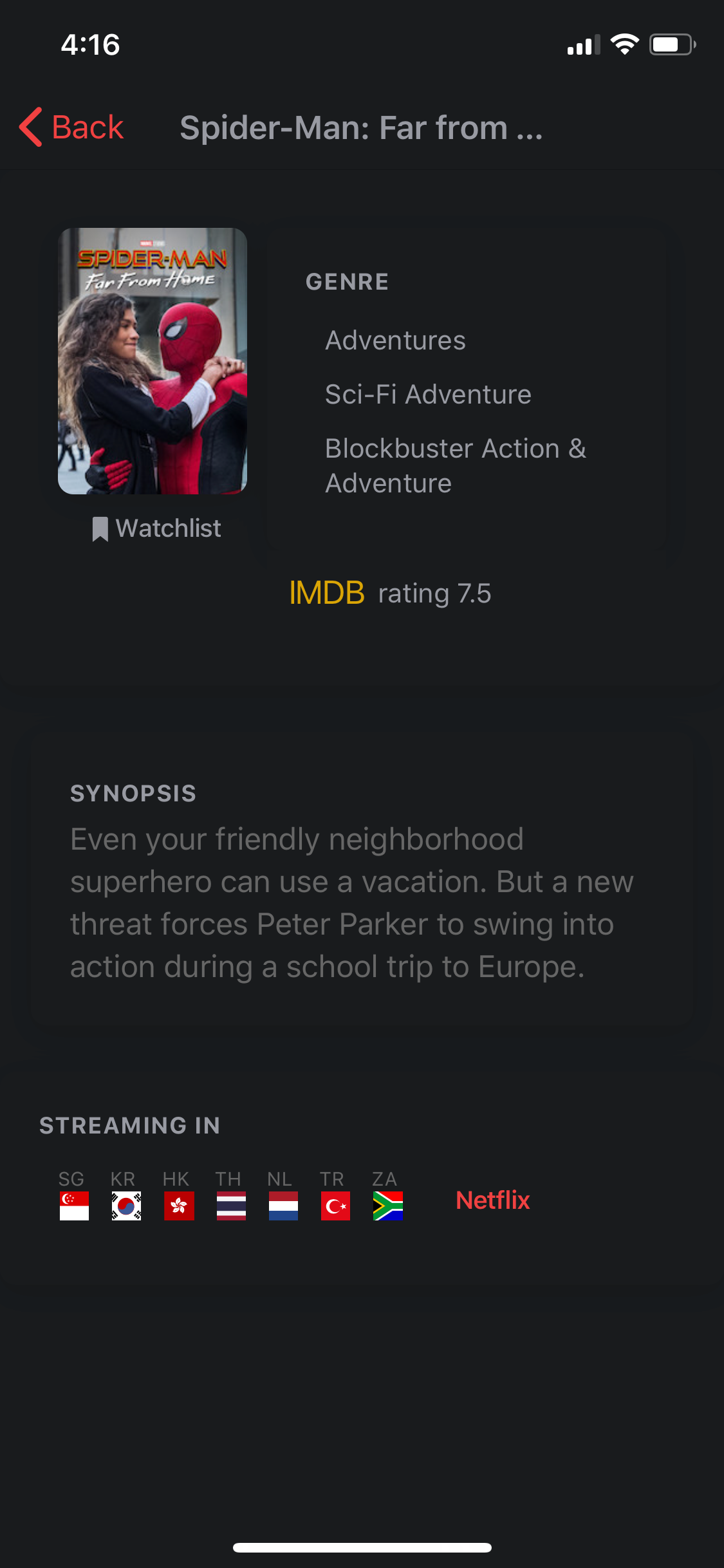The image size is (724, 1568).
Task: Tap Blockbuster Action & Adventure genre
Action: click(456, 465)
